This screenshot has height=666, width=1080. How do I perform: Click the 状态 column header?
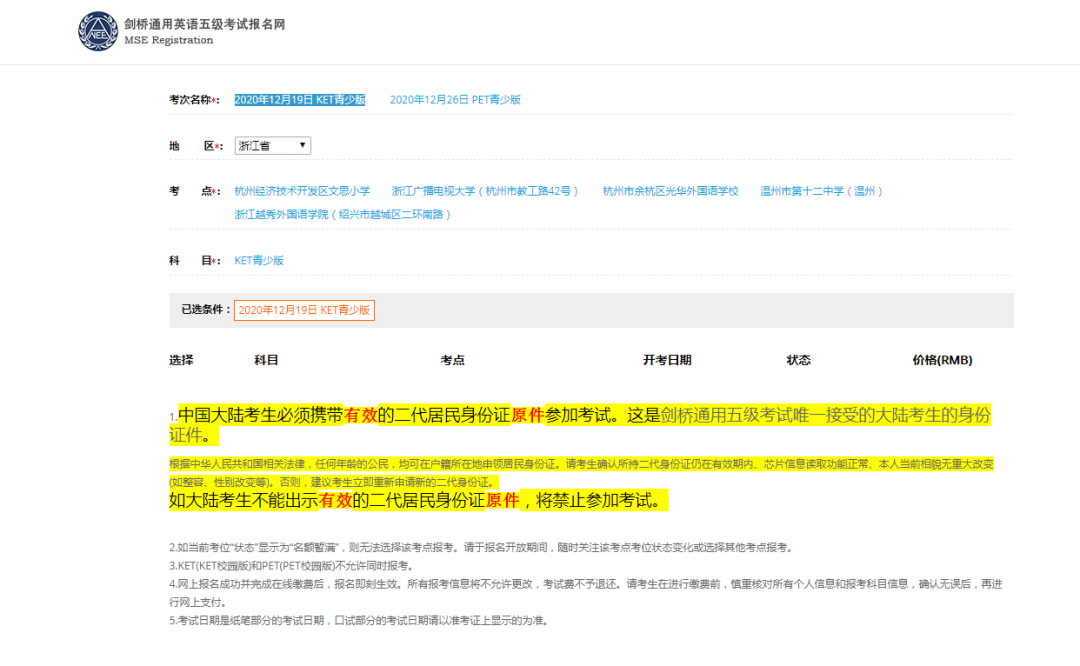pyautogui.click(x=799, y=360)
